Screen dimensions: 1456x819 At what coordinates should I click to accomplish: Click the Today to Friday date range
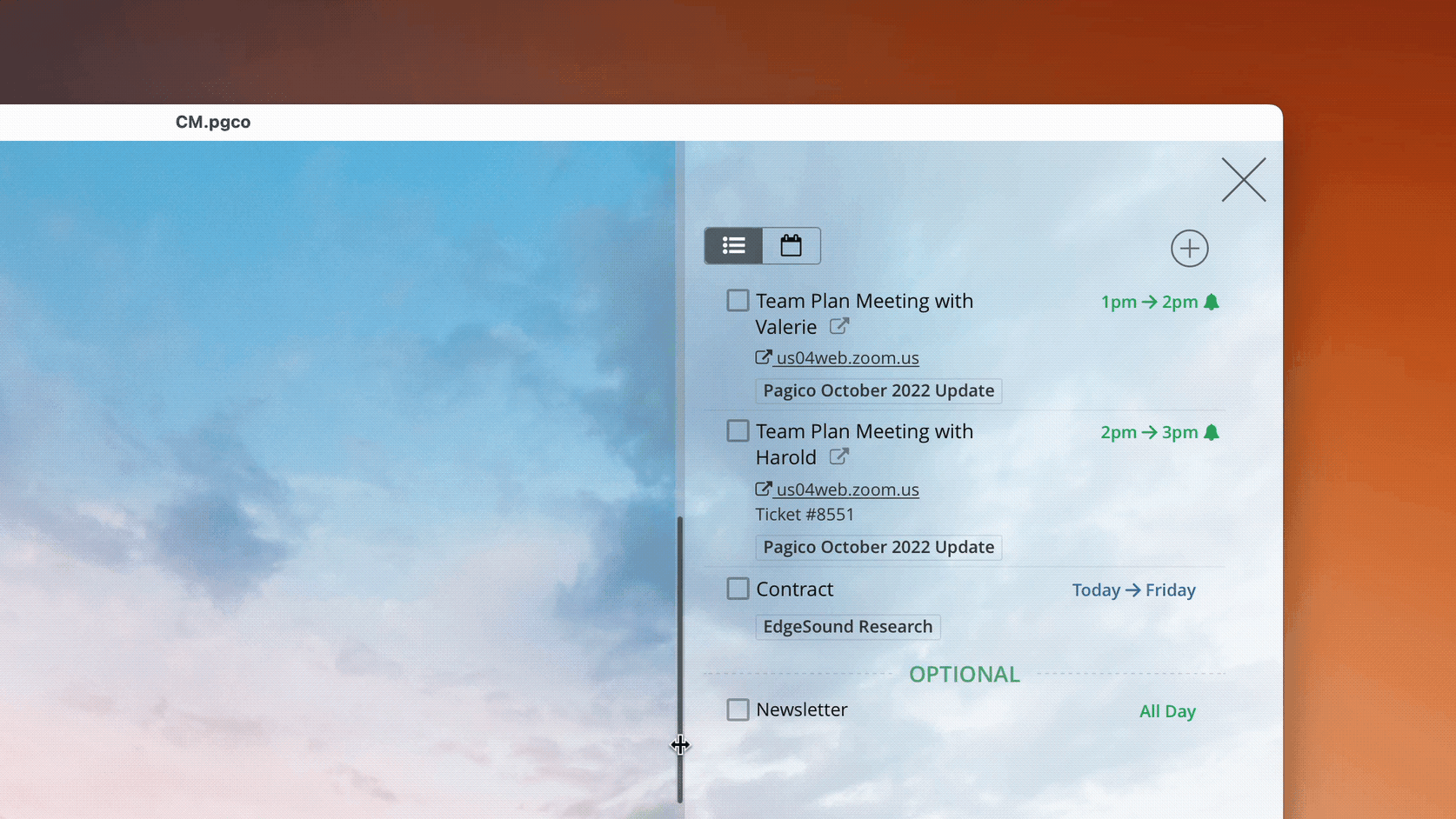pyautogui.click(x=1133, y=589)
